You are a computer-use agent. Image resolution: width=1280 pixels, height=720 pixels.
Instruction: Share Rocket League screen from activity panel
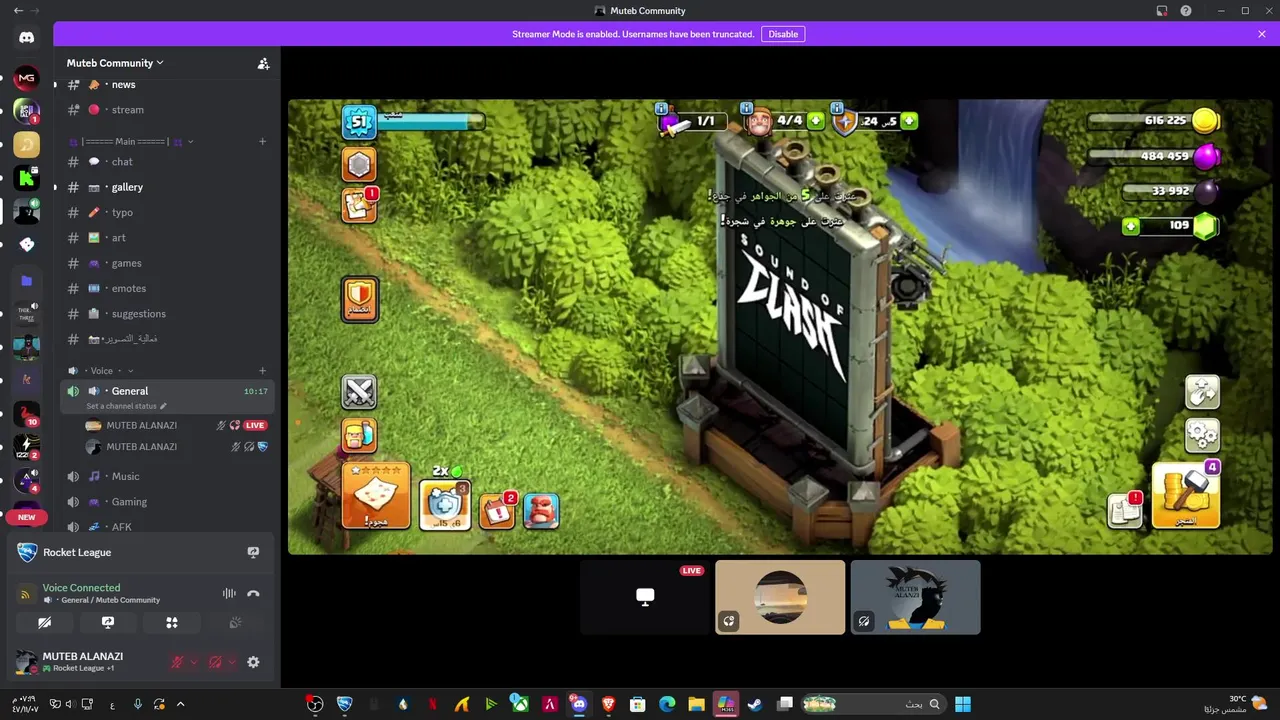[x=253, y=552]
